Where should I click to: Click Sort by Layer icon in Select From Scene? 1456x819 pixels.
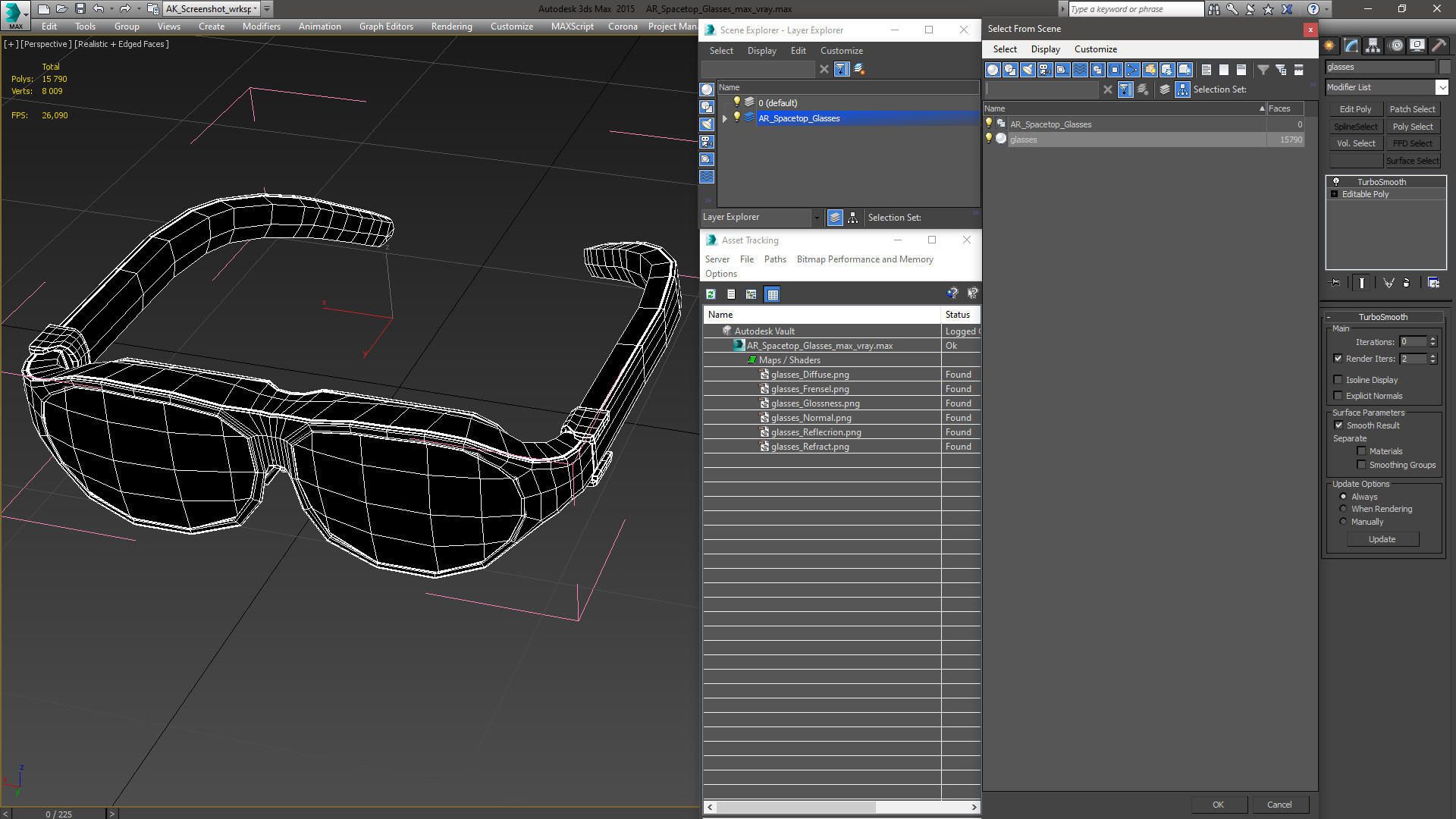(1165, 89)
